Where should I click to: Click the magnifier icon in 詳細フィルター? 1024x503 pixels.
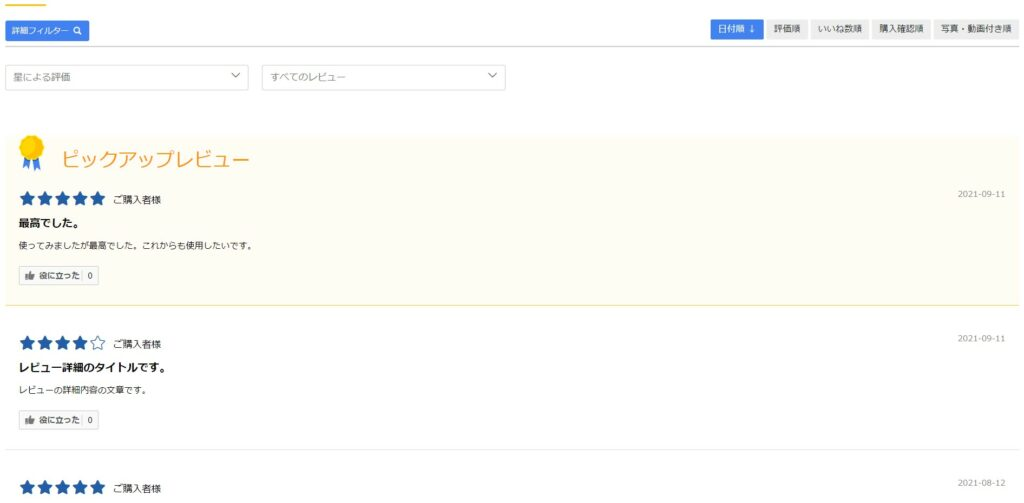click(77, 31)
